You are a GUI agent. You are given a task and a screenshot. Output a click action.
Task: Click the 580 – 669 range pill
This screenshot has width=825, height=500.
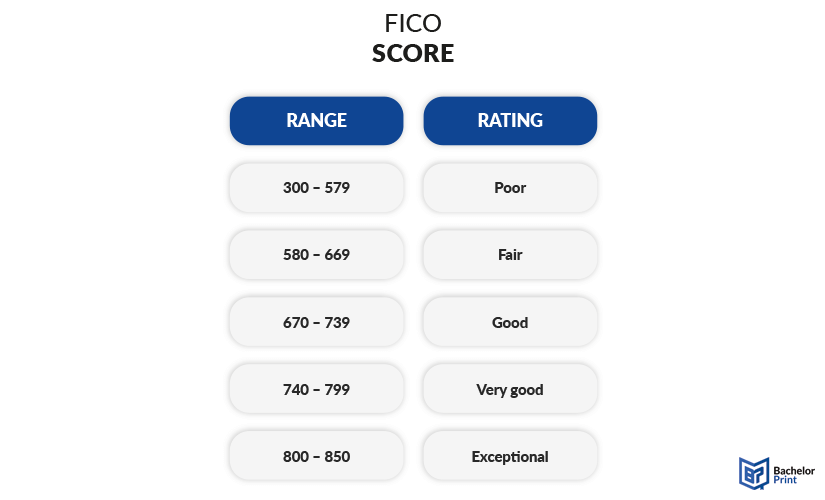[316, 255]
